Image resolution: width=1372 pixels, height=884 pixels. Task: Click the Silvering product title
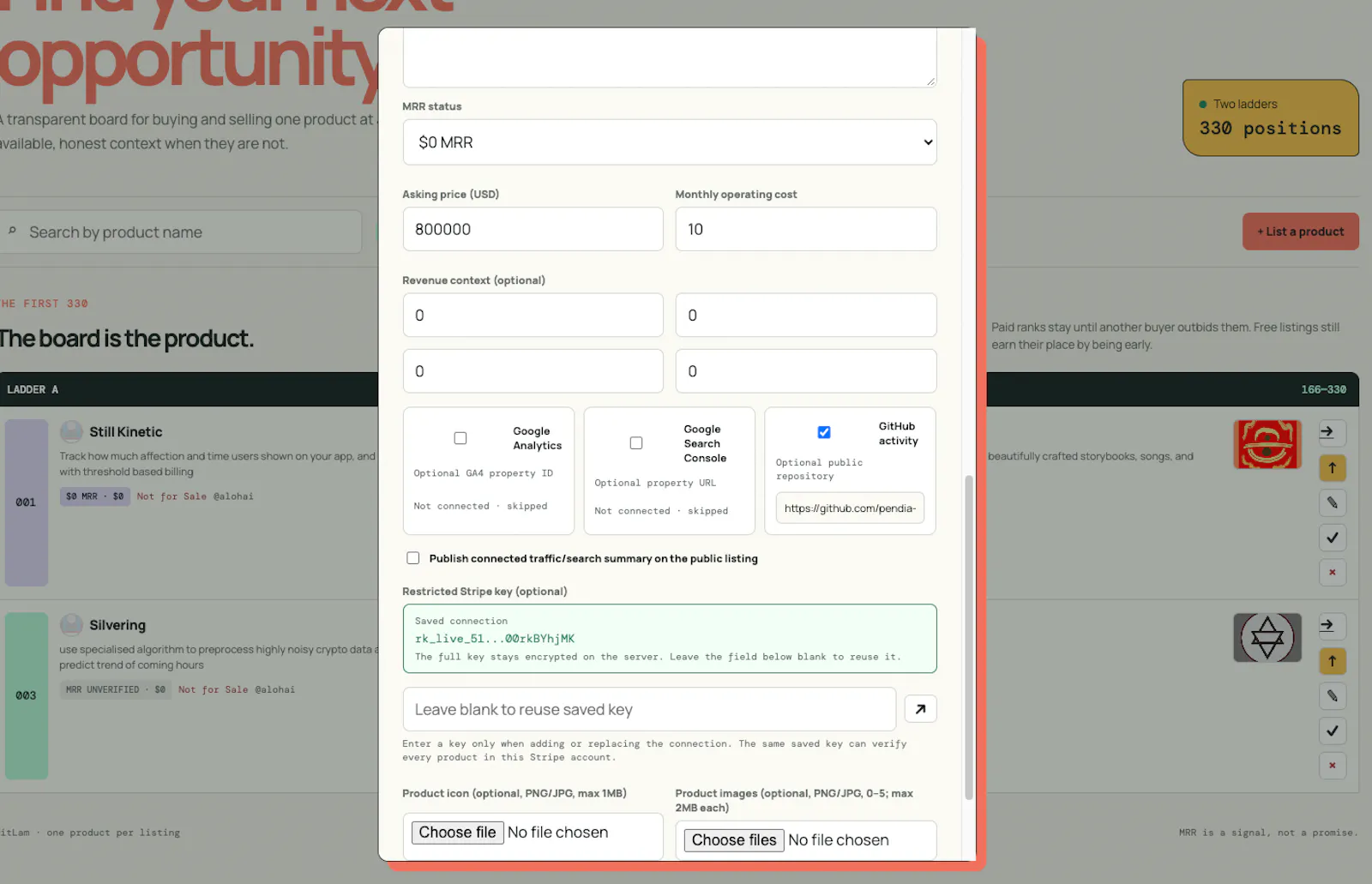click(x=117, y=625)
